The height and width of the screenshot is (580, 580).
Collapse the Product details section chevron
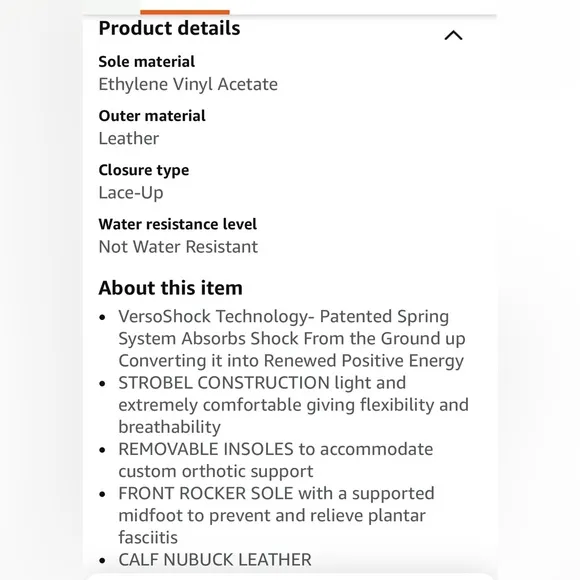(453, 36)
